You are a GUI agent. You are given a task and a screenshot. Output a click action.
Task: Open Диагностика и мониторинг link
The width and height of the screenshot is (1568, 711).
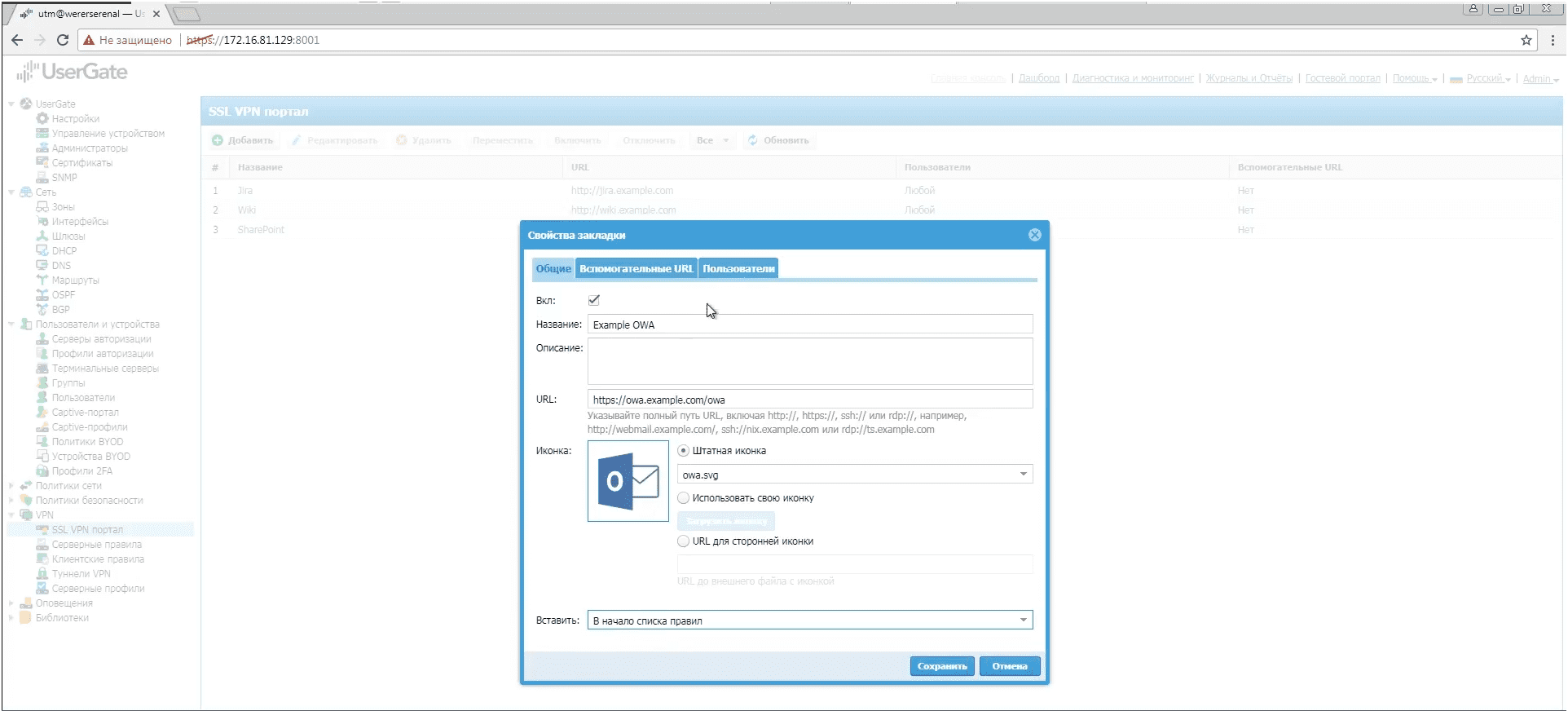[1133, 78]
